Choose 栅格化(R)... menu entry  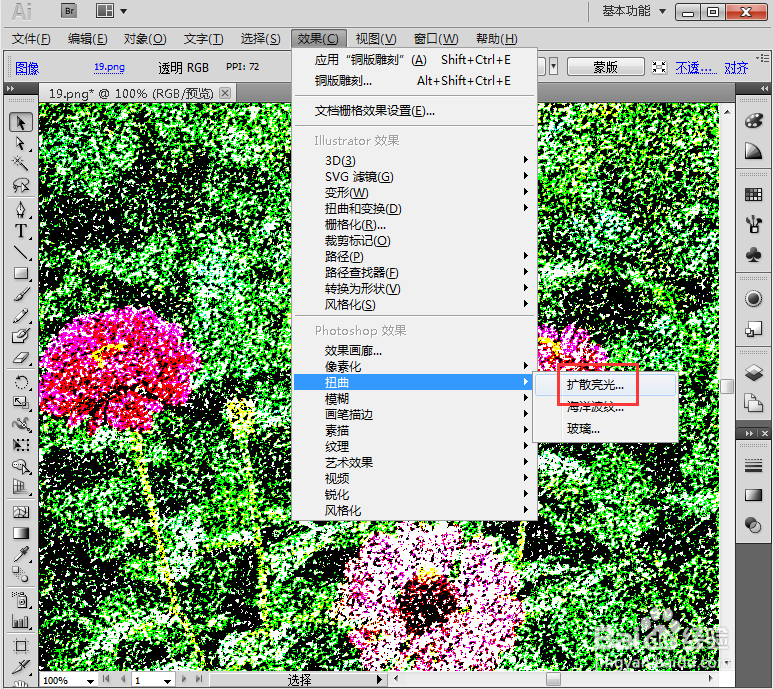pyautogui.click(x=355, y=225)
